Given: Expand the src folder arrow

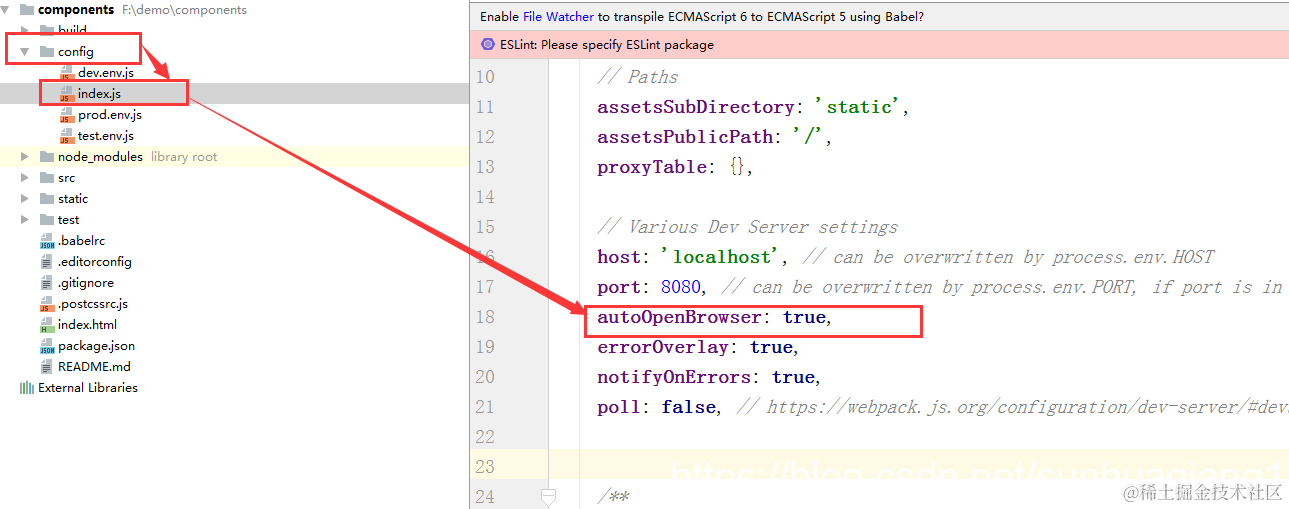Looking at the screenshot, I should (25, 178).
